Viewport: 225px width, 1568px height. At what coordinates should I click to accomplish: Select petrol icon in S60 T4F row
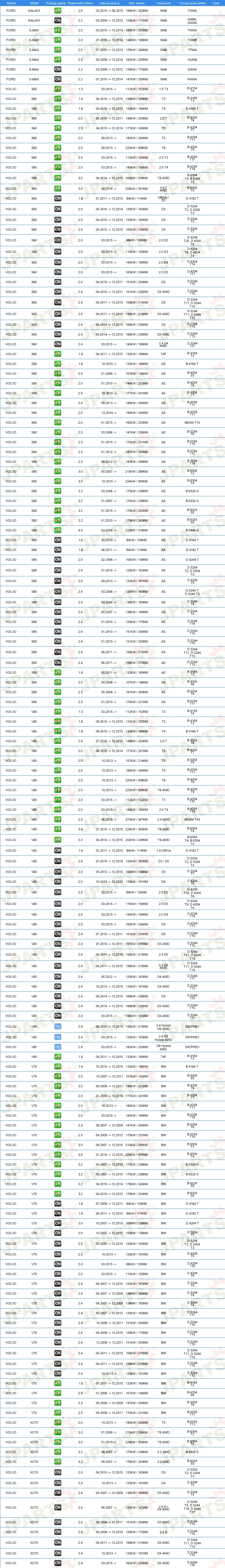coord(58,354)
